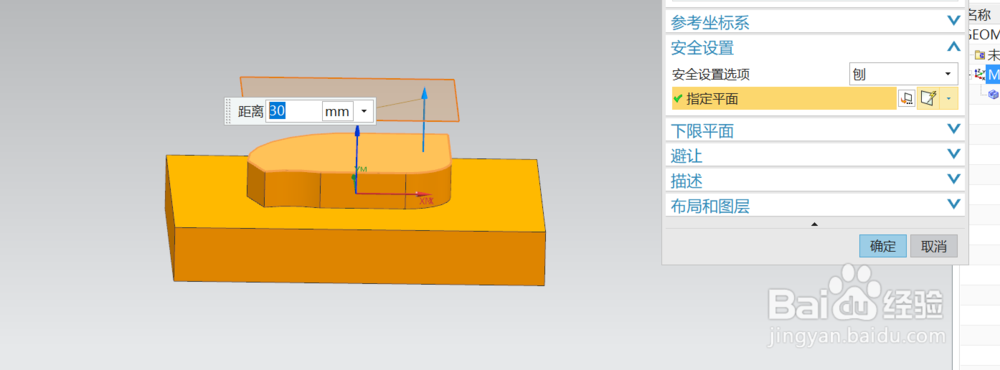The width and height of the screenshot is (1000, 370).
Task: Expand the 参考坐标系 section
Action: point(815,22)
